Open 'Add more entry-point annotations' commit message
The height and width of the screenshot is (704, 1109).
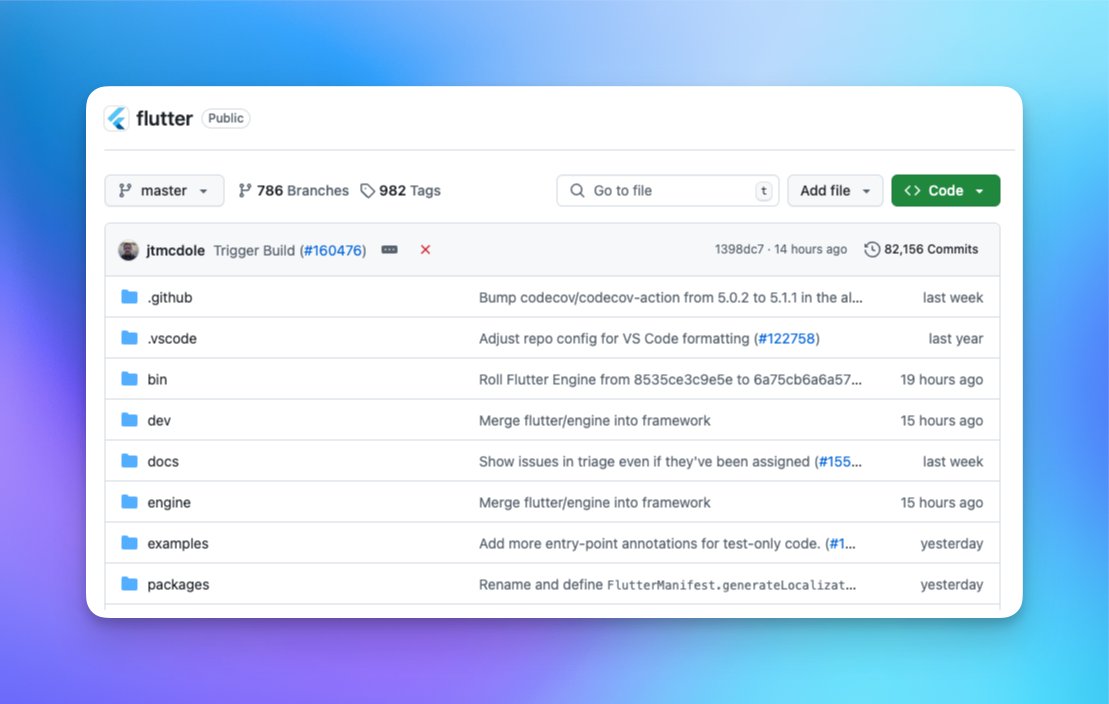[x=649, y=544]
